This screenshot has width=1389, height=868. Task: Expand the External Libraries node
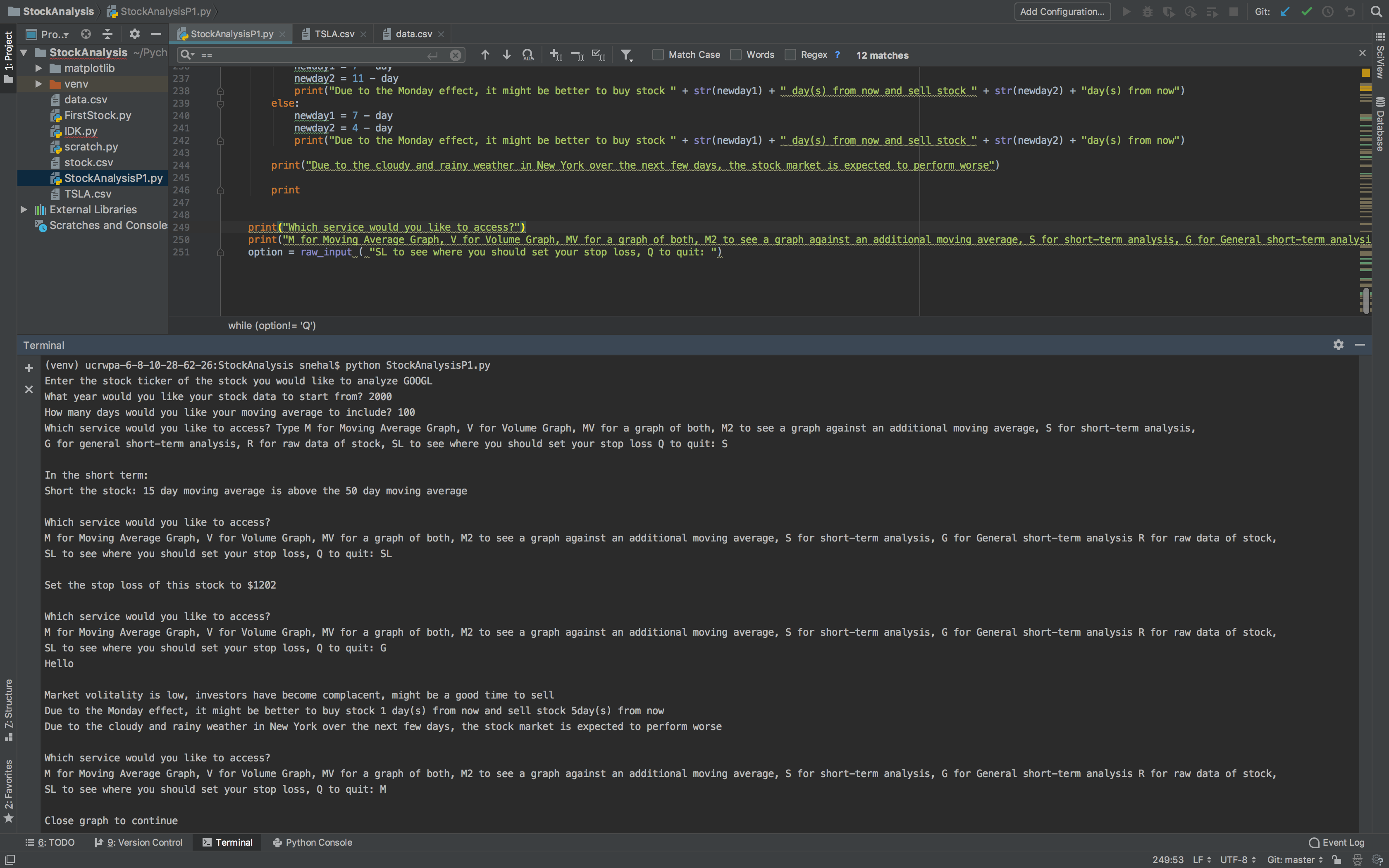pyautogui.click(x=24, y=210)
